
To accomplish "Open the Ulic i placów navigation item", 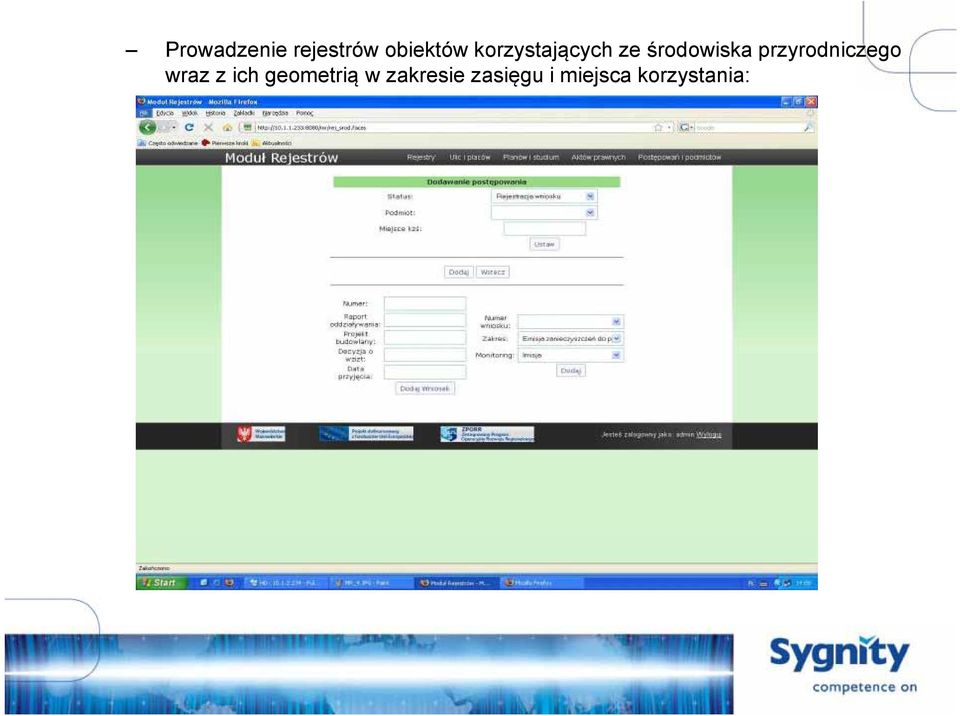I will click(470, 157).
